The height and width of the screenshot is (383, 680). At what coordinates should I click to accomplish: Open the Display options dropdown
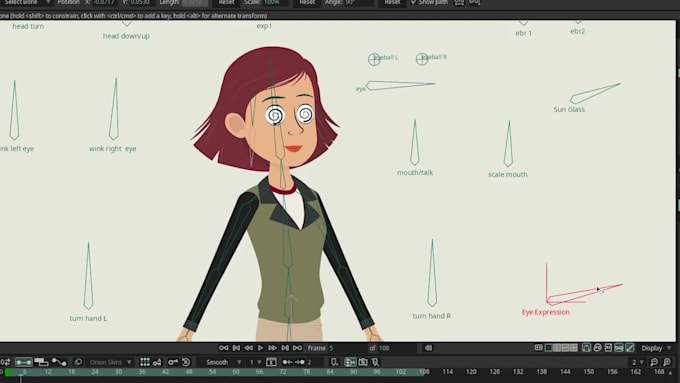(x=656, y=348)
